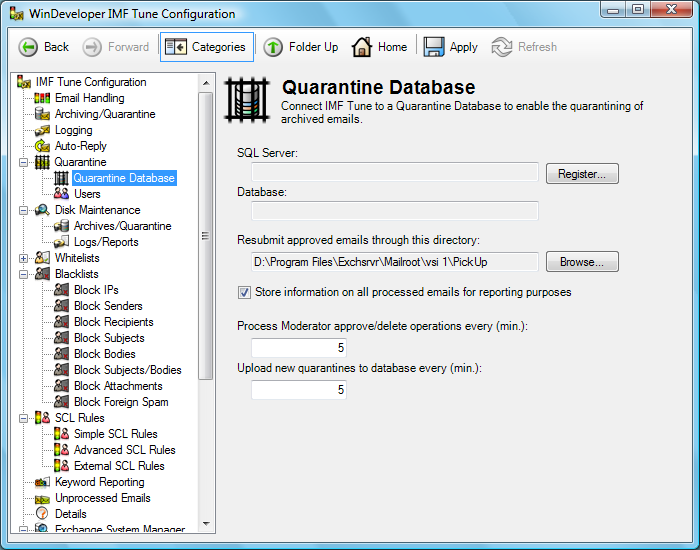700x550 pixels.
Task: Collapse the Blacklists tree node
Action: (23, 274)
